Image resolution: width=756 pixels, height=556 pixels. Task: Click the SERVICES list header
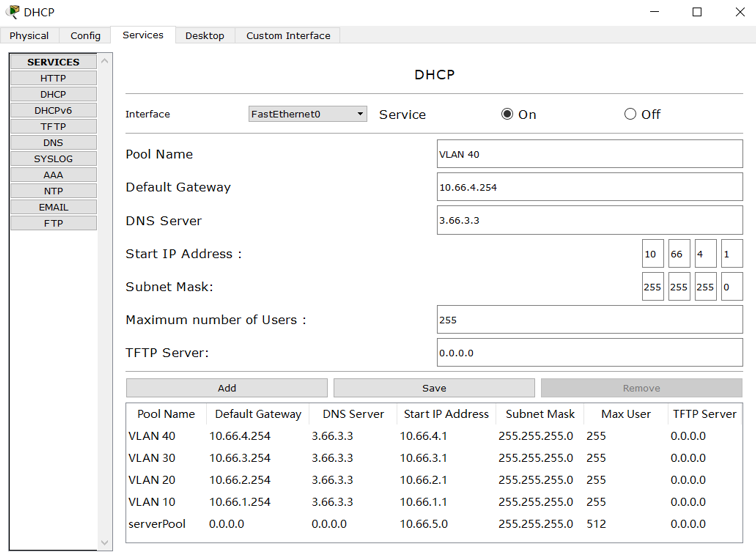[54, 62]
